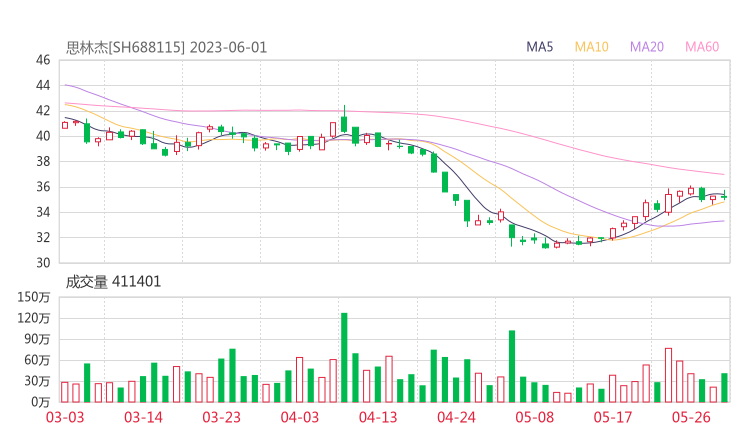Select the MA60 legend label

(x=702, y=47)
